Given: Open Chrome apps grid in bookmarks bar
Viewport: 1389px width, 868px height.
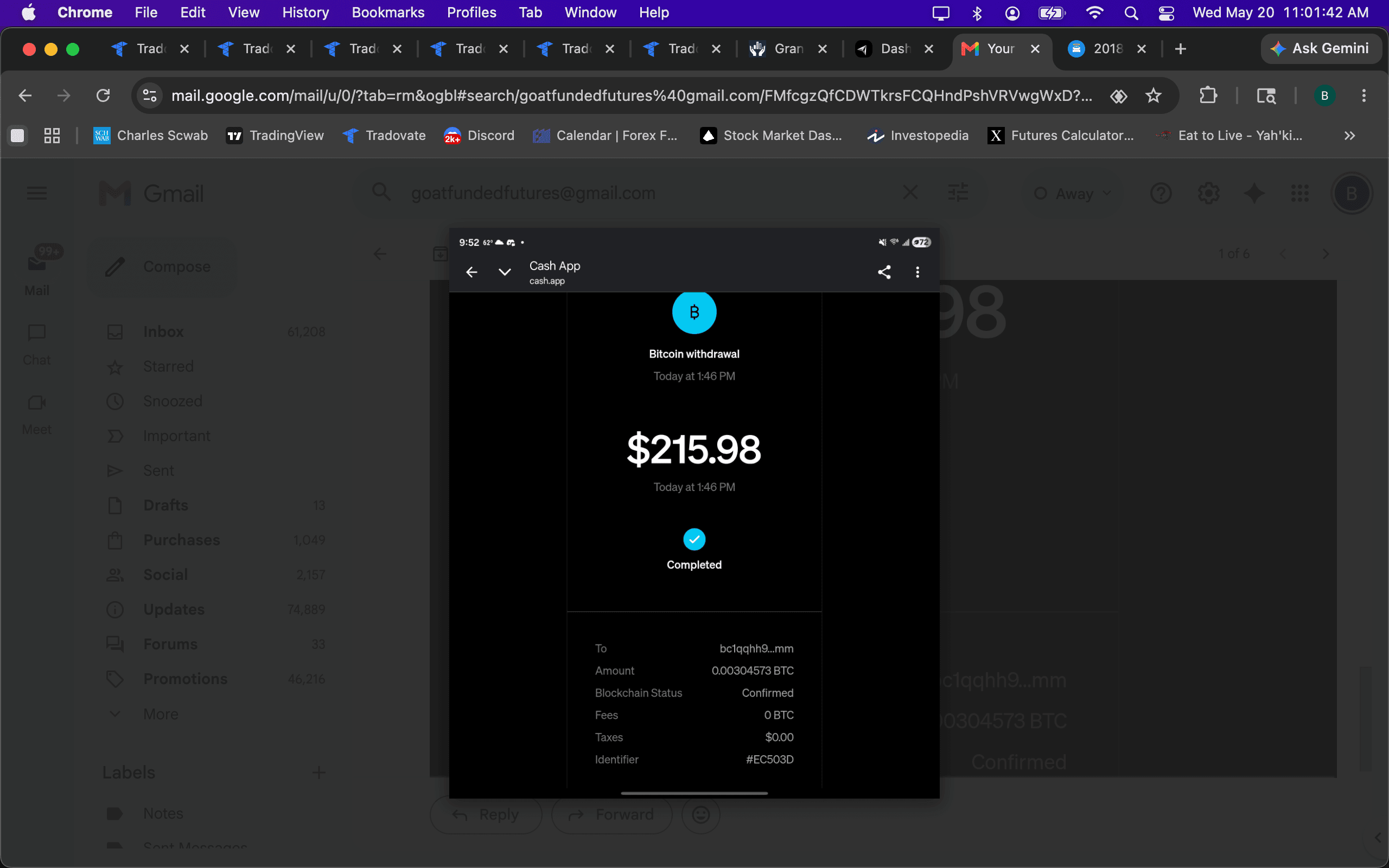Looking at the screenshot, I should [52, 136].
